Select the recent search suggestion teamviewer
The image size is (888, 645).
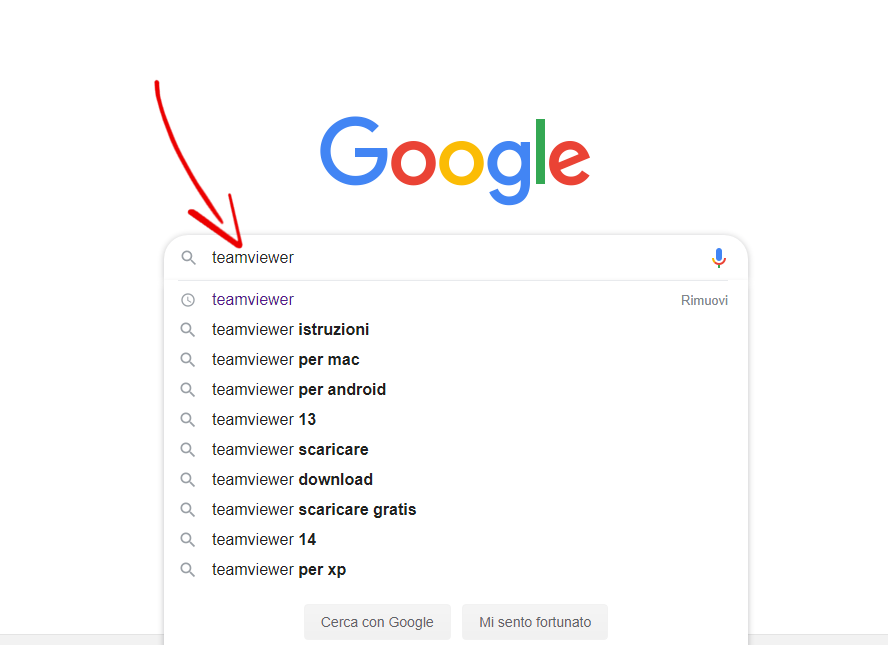point(253,300)
